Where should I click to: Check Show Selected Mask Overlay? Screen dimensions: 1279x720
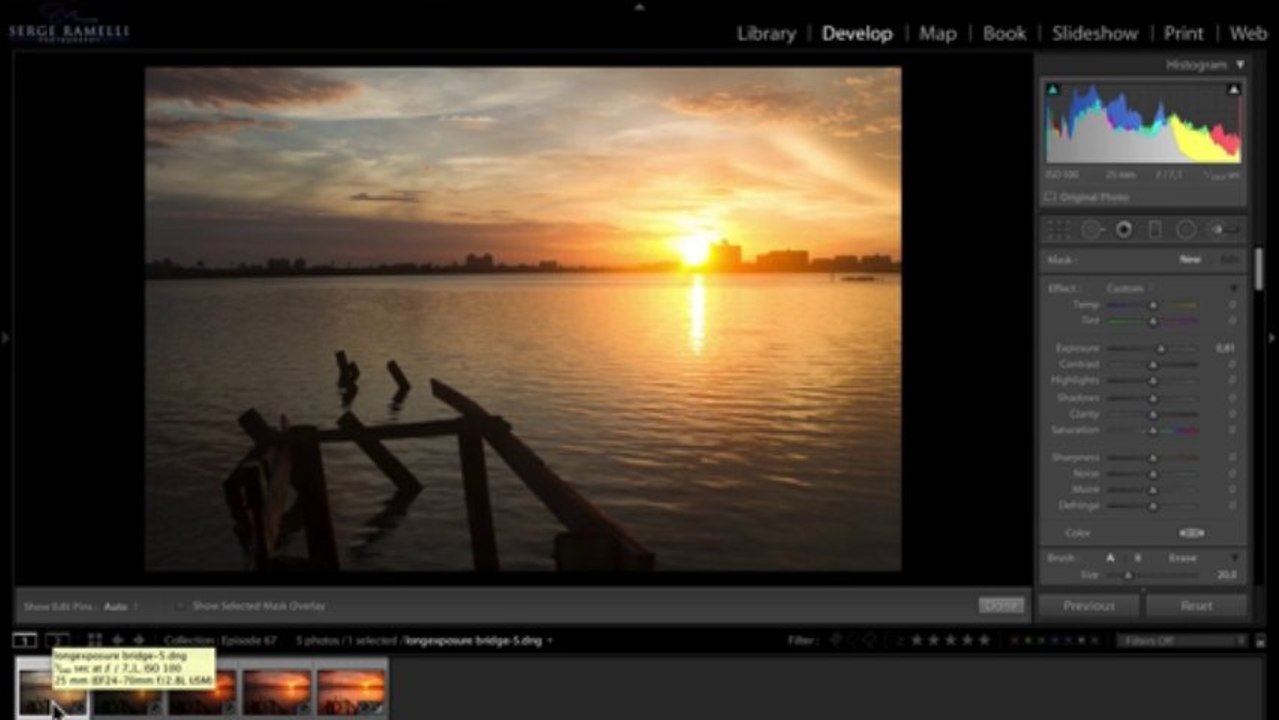coord(181,606)
